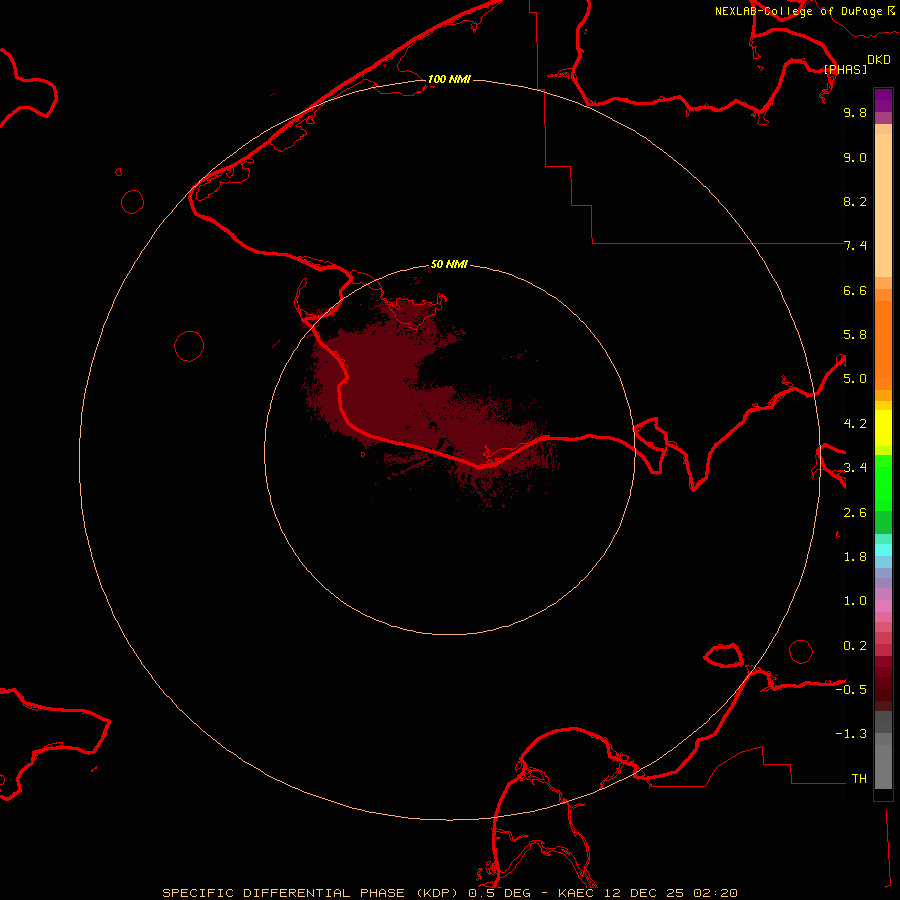Select the 50 NMI range ring label
Viewport: 900px width, 900px height.
pyautogui.click(x=449, y=264)
